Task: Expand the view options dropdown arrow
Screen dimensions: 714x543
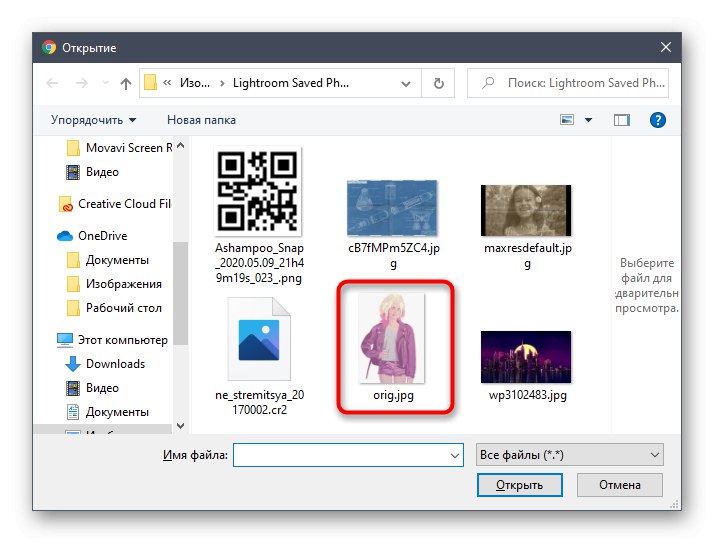Action: click(x=588, y=120)
